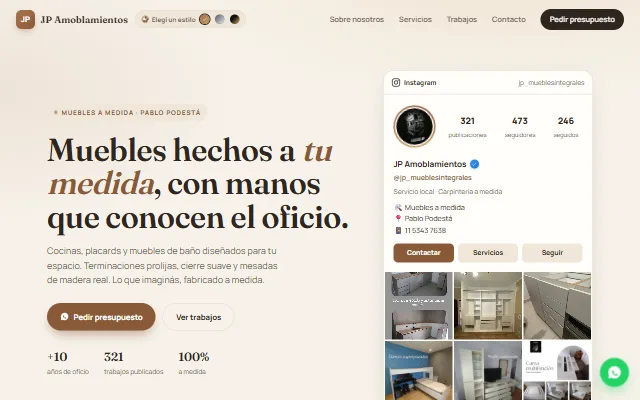Image resolution: width=640 pixels, height=400 pixels.
Task: Click the blue verified badge icon
Action: tap(474, 164)
